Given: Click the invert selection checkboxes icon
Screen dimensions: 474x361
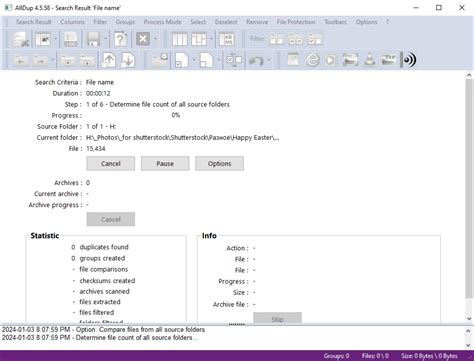Looking at the screenshot, I should click(x=234, y=60).
